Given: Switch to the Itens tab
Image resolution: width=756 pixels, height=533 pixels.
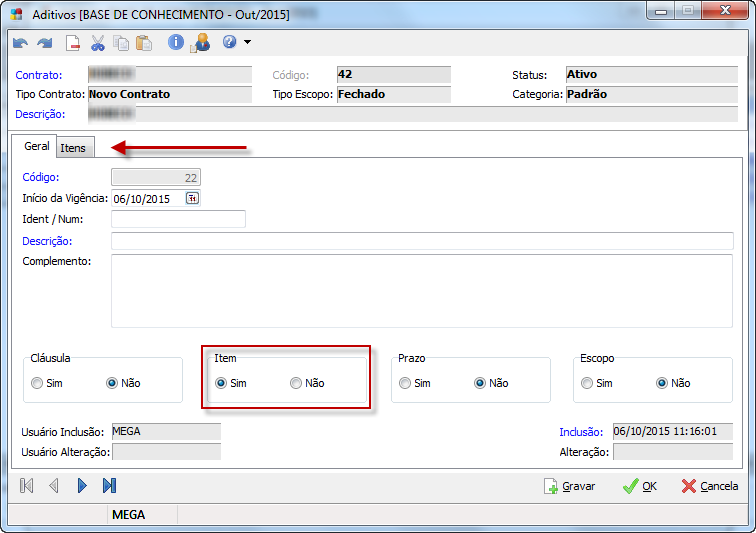Looking at the screenshot, I should pyautogui.click(x=73, y=148).
